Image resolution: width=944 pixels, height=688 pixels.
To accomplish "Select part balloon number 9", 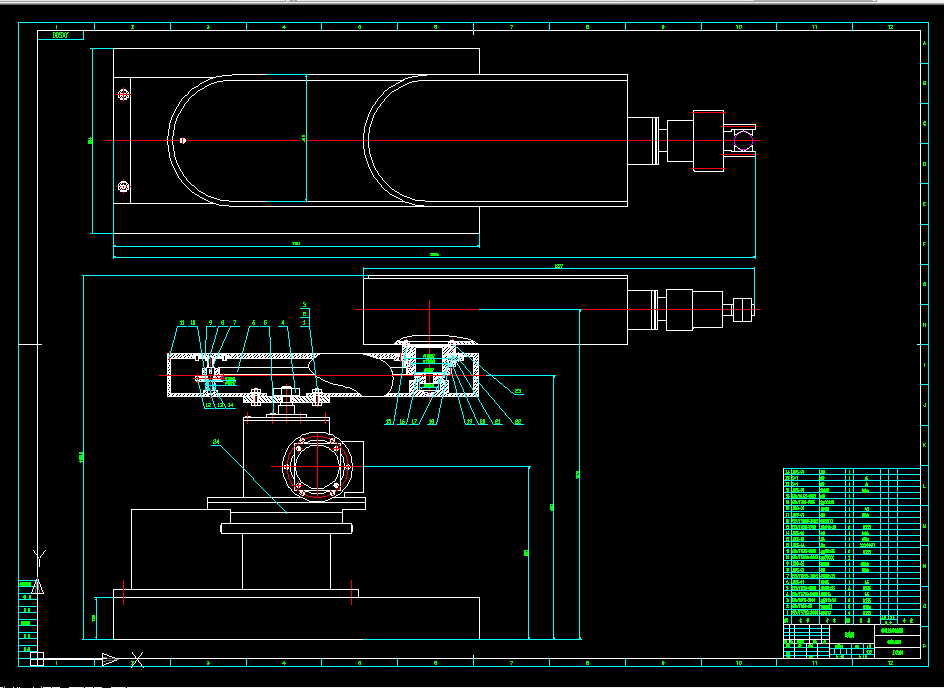I will [x=211, y=323].
